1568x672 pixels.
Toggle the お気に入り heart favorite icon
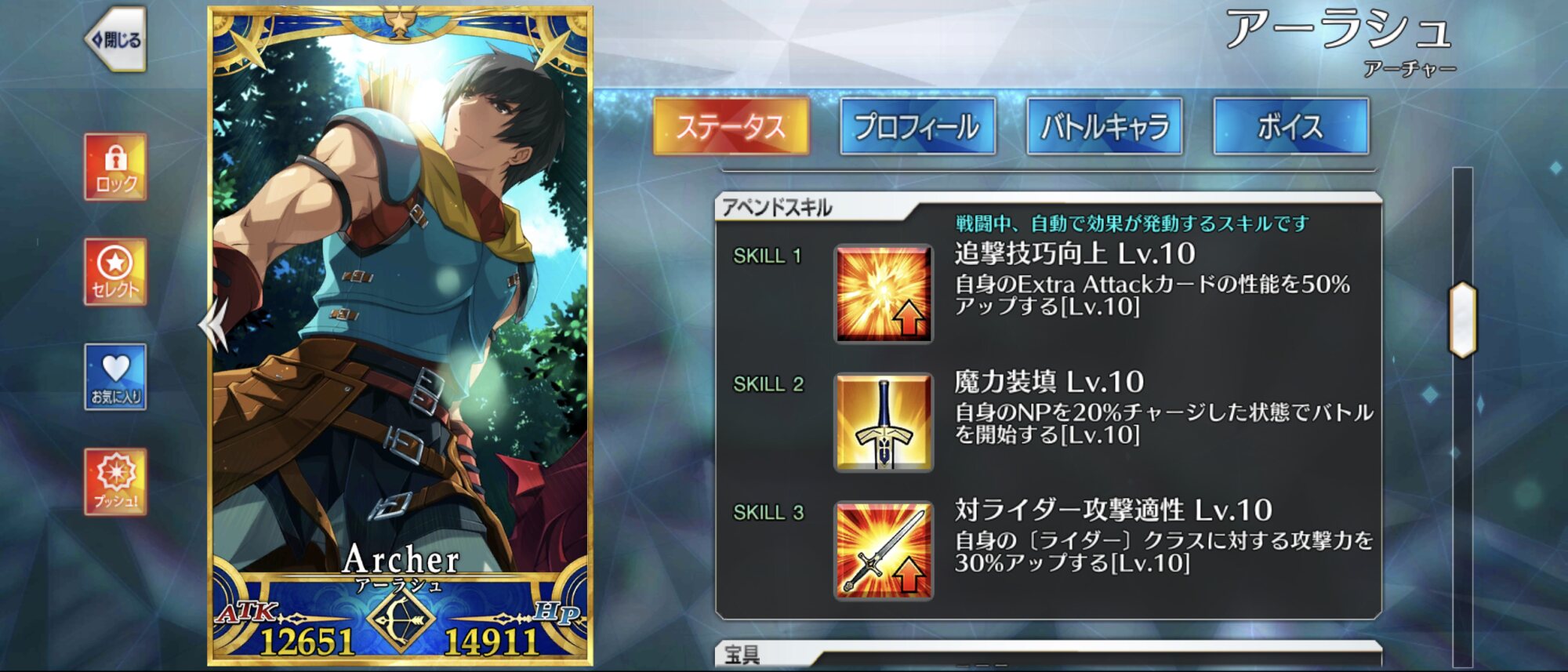tap(115, 376)
